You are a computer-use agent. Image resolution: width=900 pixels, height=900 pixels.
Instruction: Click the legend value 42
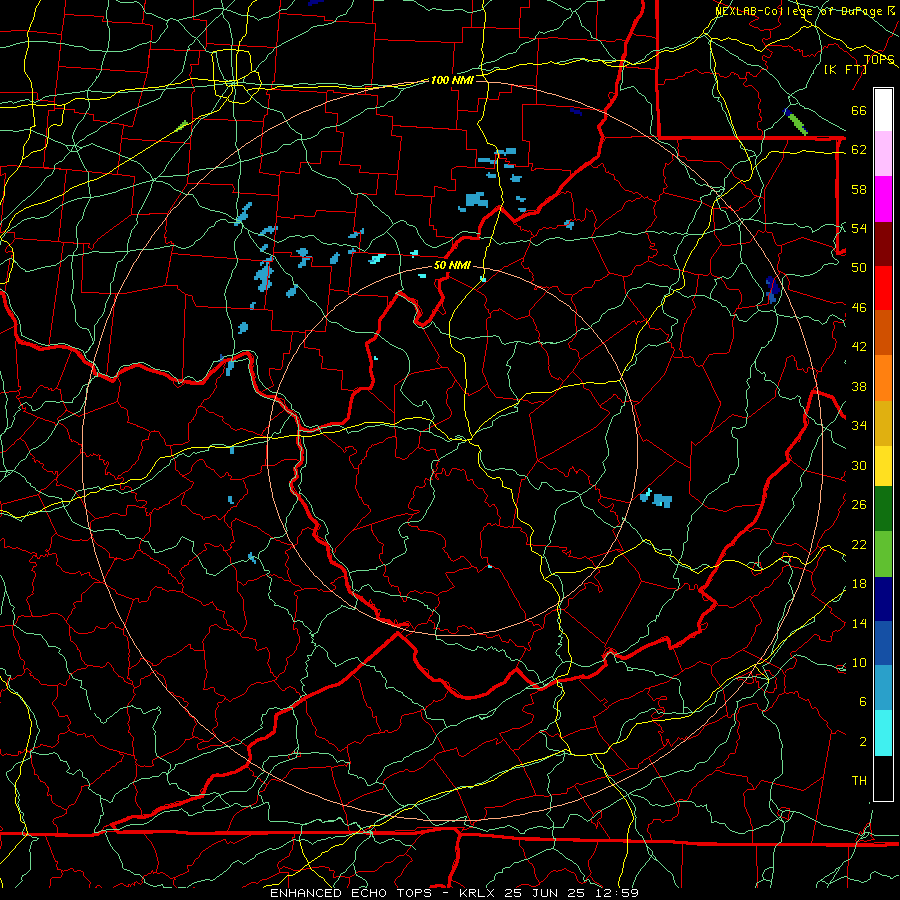[859, 347]
